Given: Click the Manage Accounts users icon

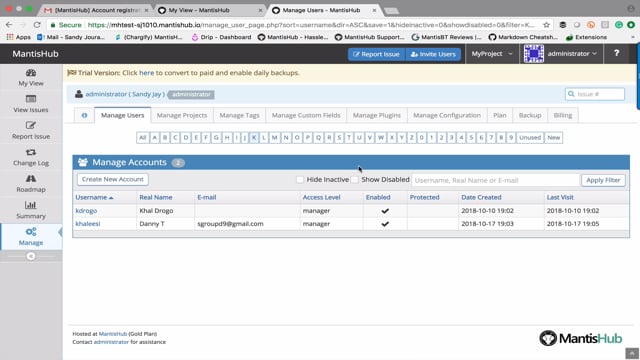Looking at the screenshot, I should pos(83,162).
